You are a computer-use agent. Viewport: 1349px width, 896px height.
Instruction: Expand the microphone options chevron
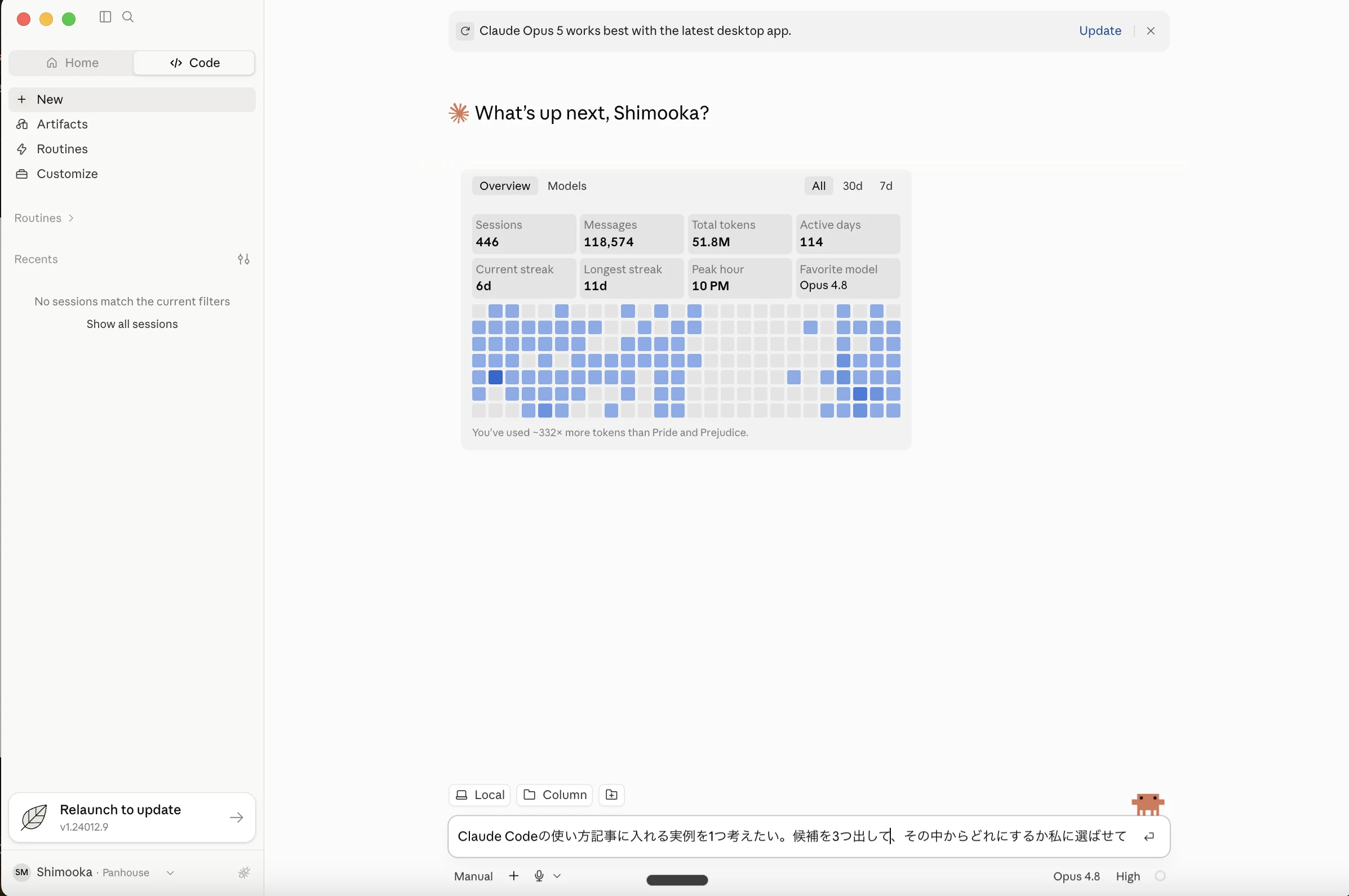[557, 876]
